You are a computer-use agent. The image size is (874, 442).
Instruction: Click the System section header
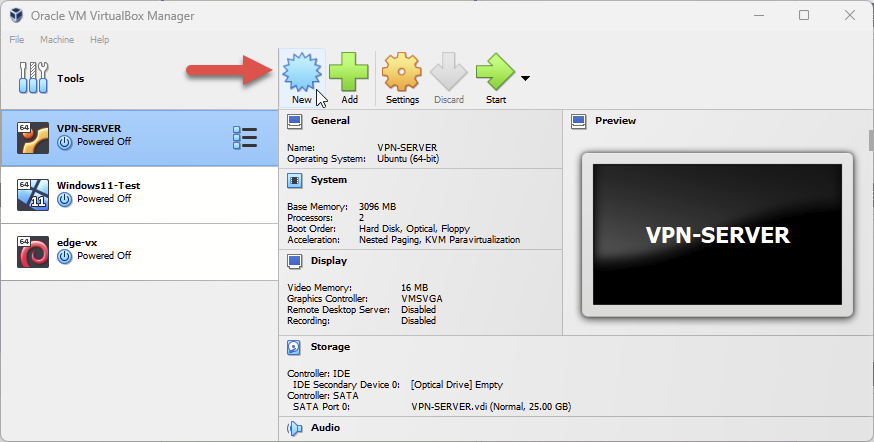(x=328, y=180)
